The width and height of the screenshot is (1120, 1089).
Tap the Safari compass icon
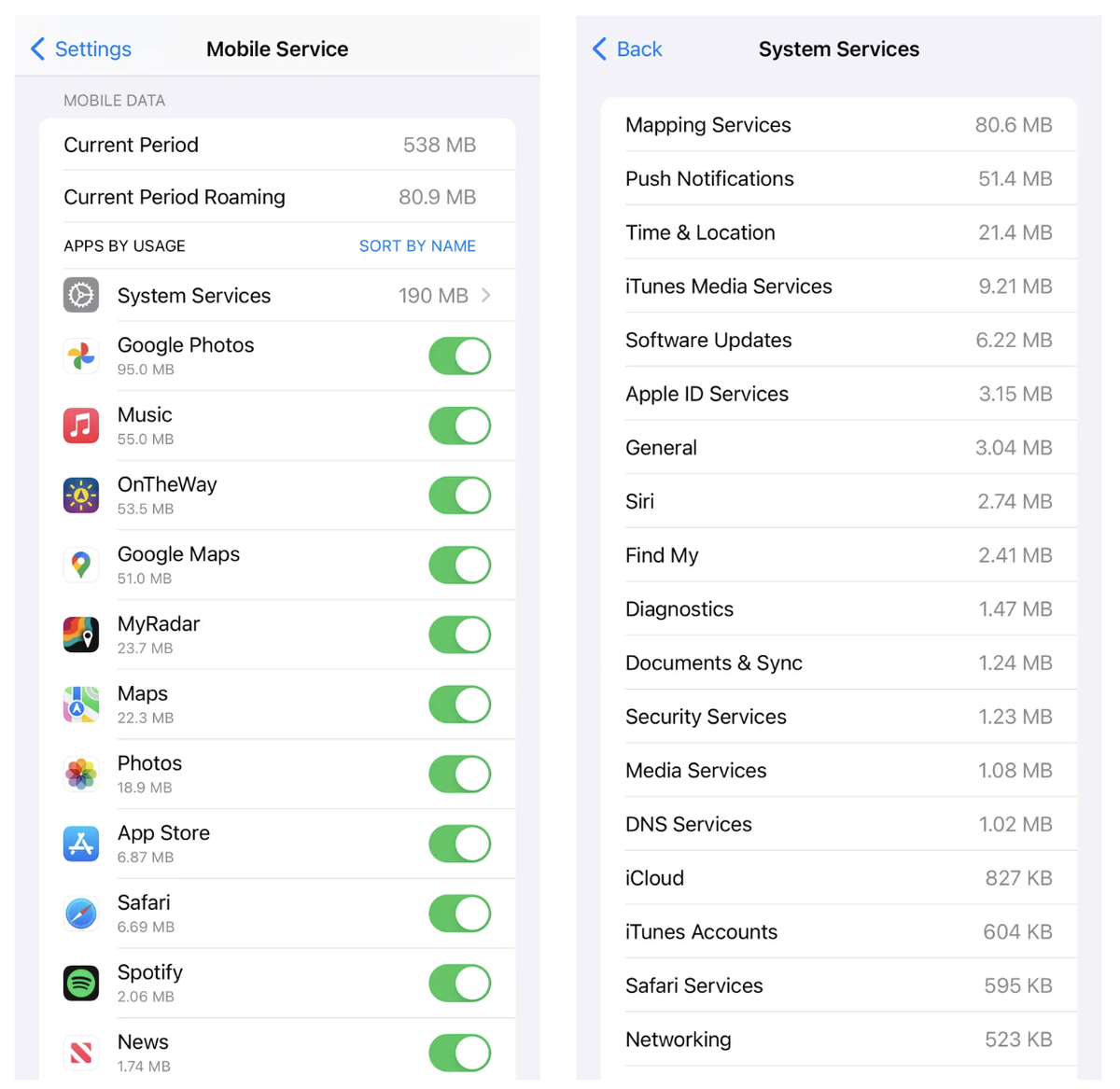[81, 914]
